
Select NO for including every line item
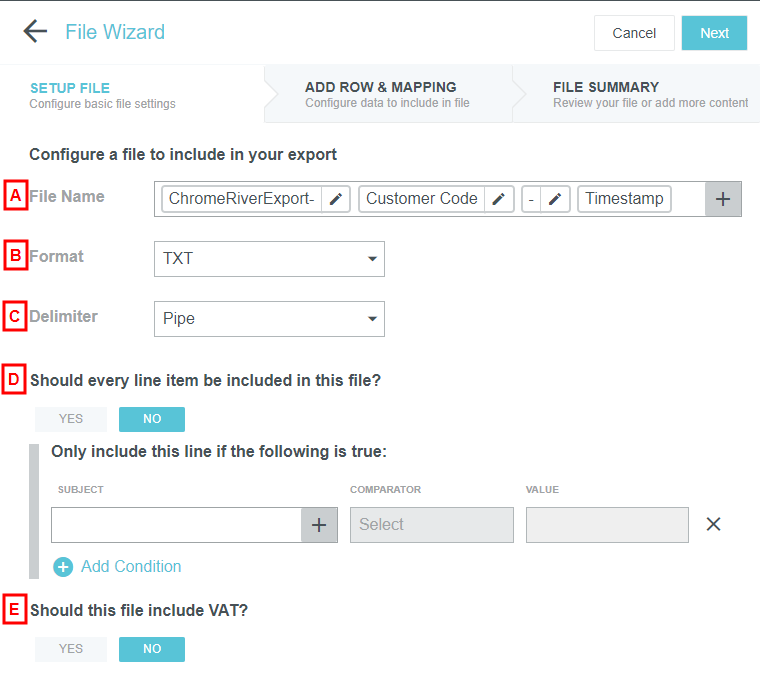pos(152,419)
